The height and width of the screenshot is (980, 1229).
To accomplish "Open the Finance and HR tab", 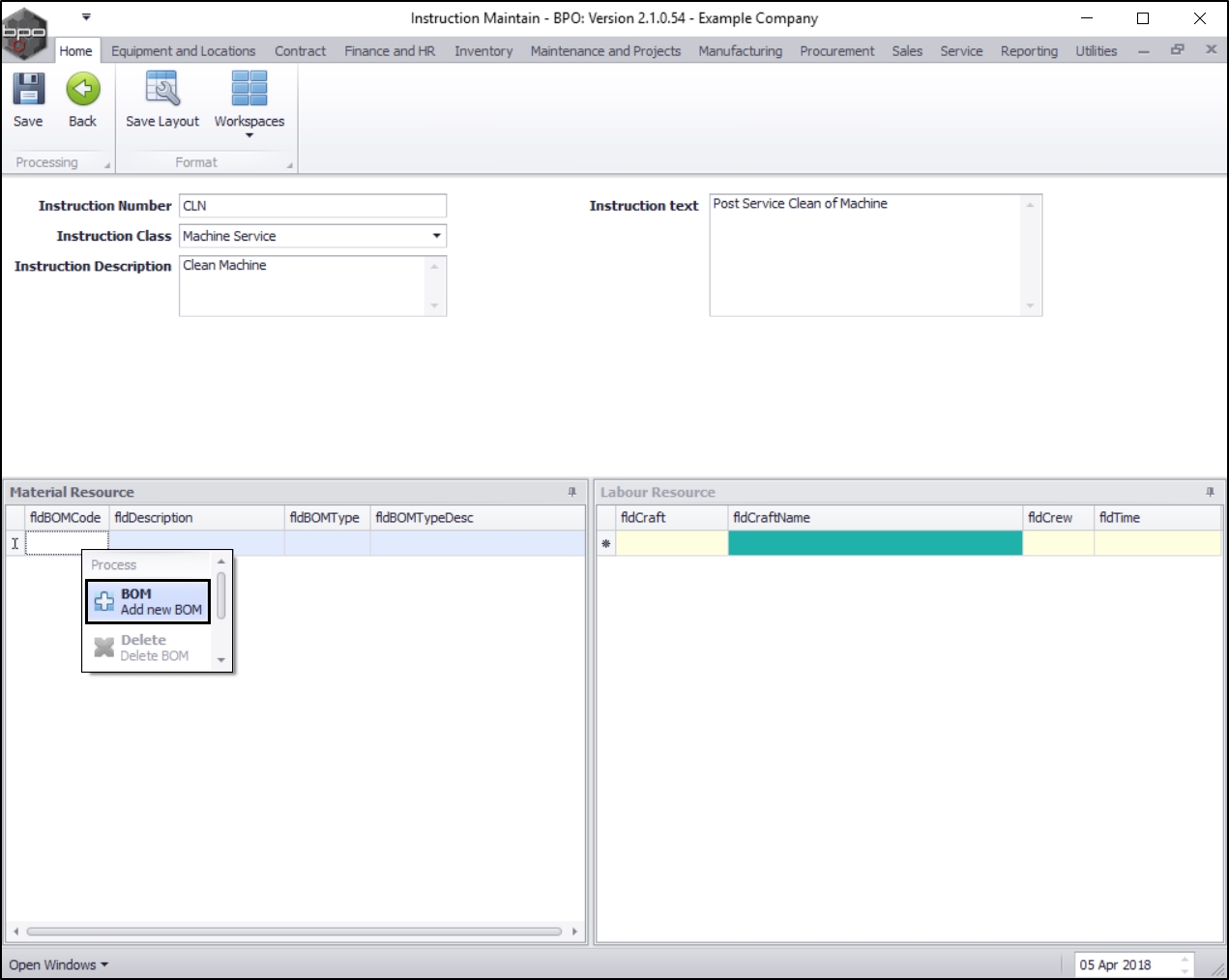I will click(390, 51).
